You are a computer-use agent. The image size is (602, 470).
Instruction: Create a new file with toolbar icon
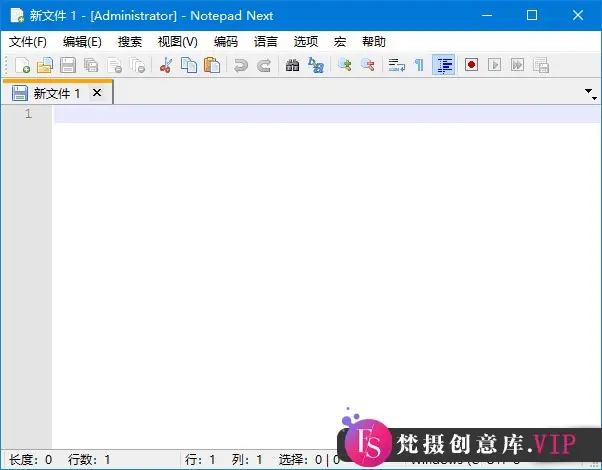[22, 65]
